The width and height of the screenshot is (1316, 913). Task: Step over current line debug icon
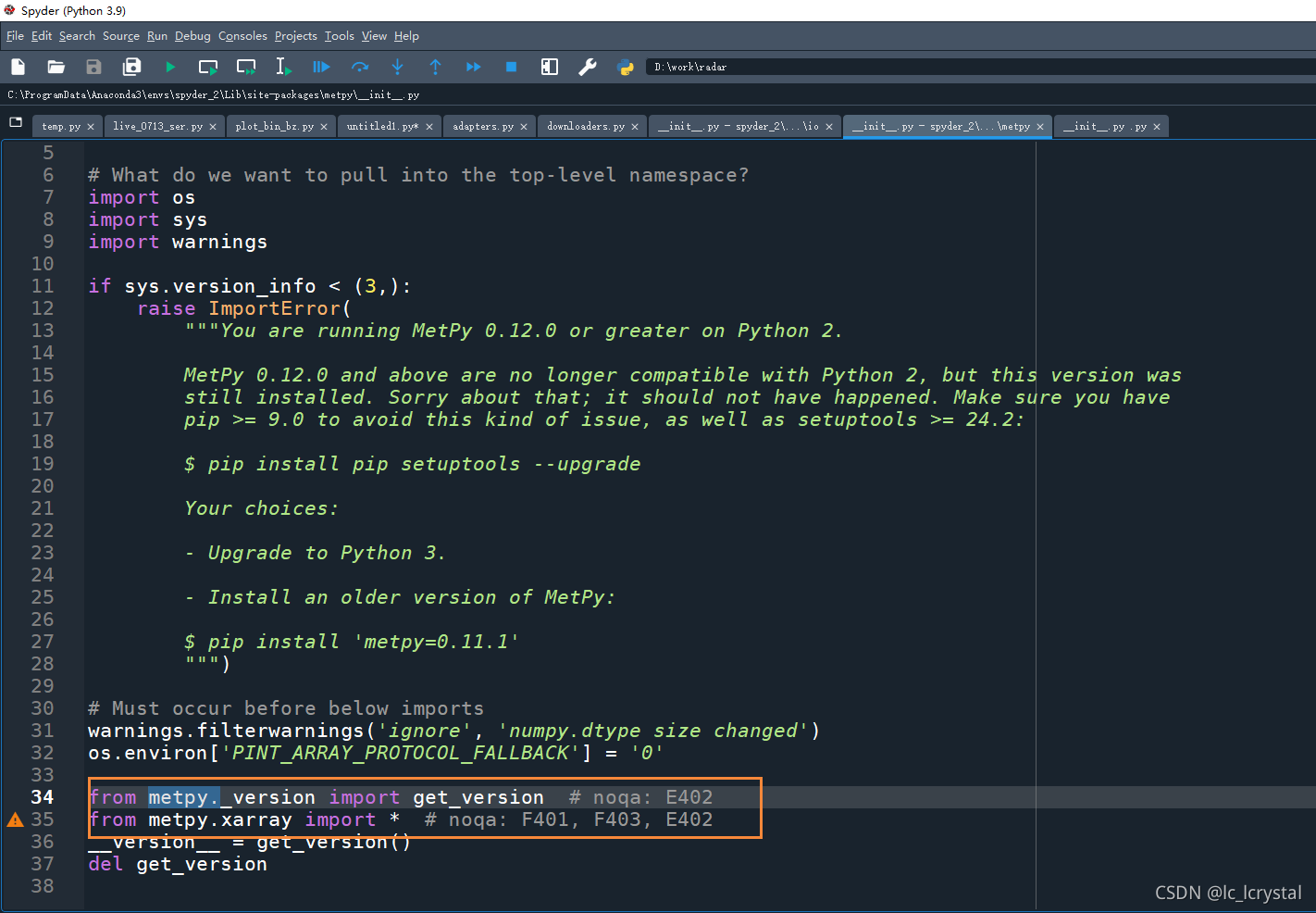(360, 67)
